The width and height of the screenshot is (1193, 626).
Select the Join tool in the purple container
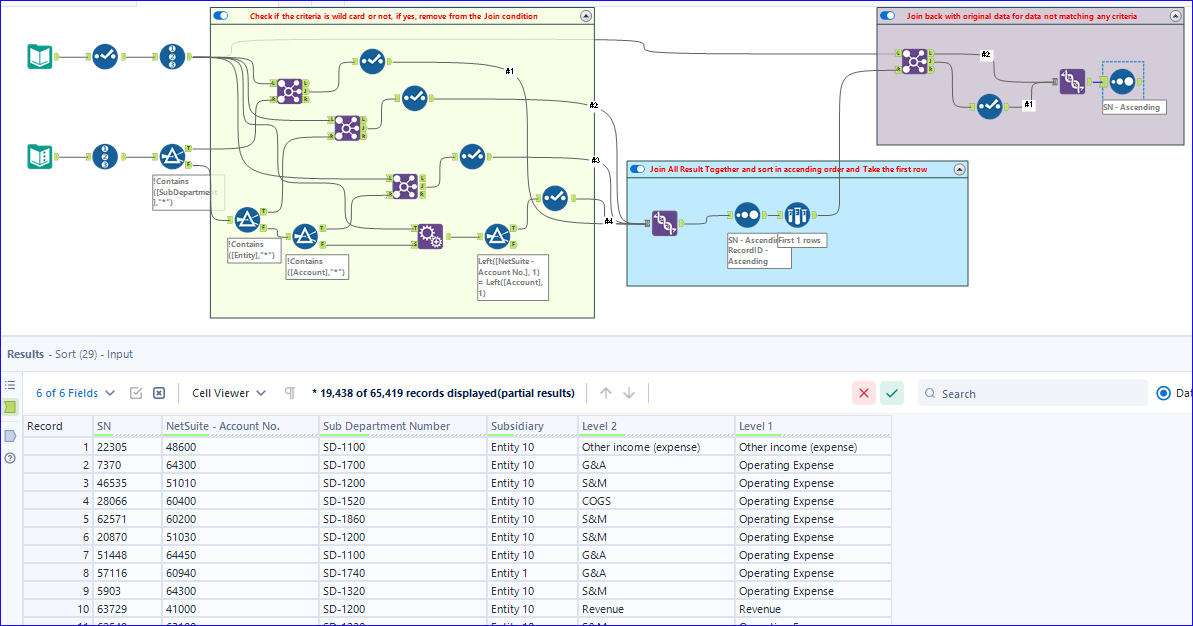click(914, 61)
